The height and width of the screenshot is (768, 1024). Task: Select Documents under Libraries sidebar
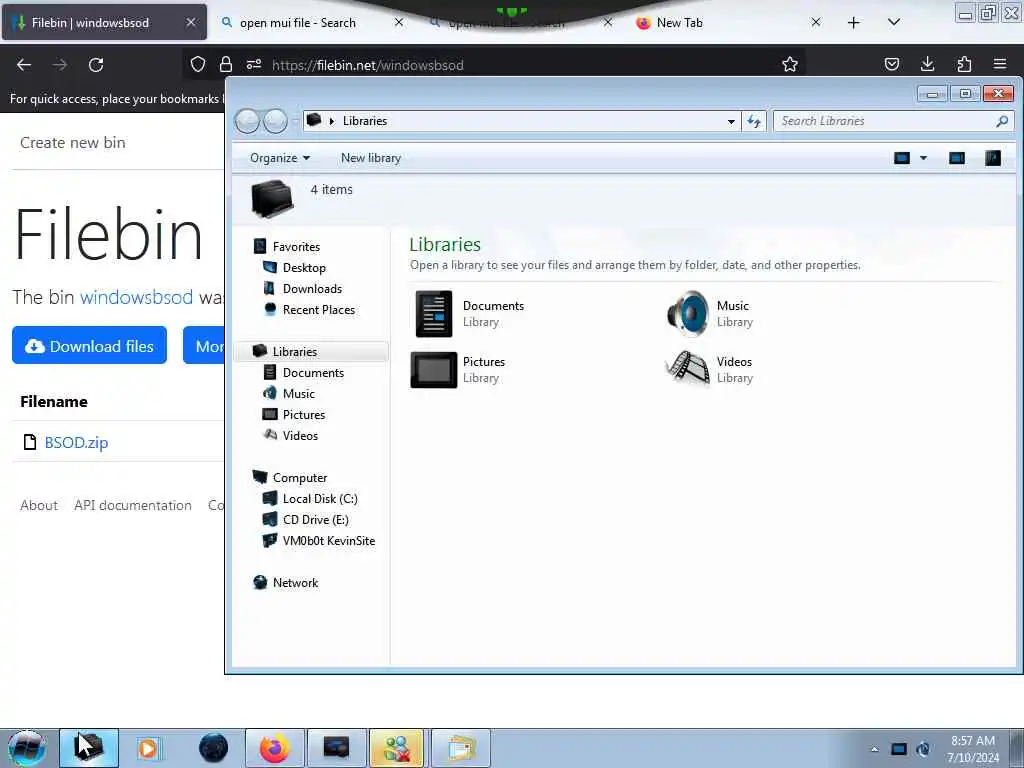point(313,372)
